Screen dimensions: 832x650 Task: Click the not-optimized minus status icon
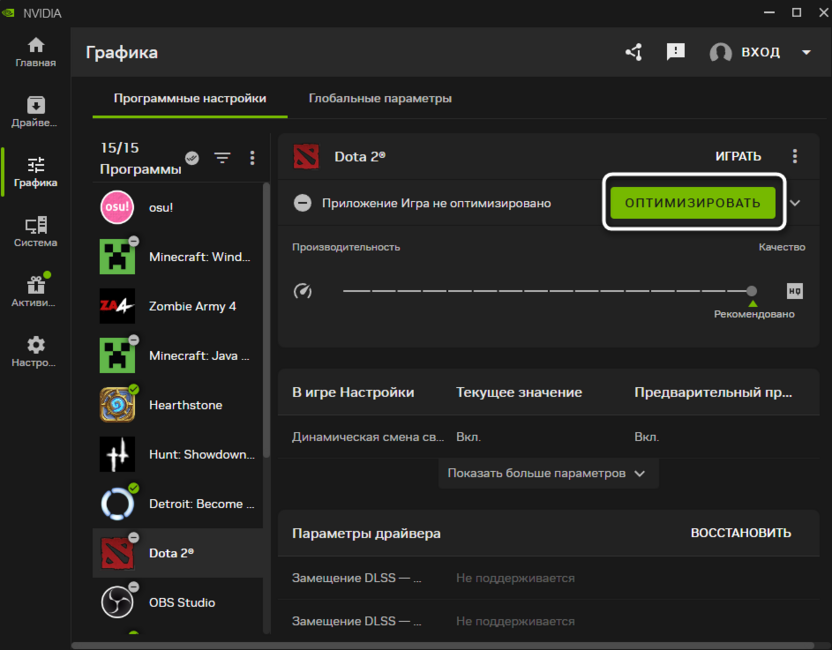pos(302,203)
